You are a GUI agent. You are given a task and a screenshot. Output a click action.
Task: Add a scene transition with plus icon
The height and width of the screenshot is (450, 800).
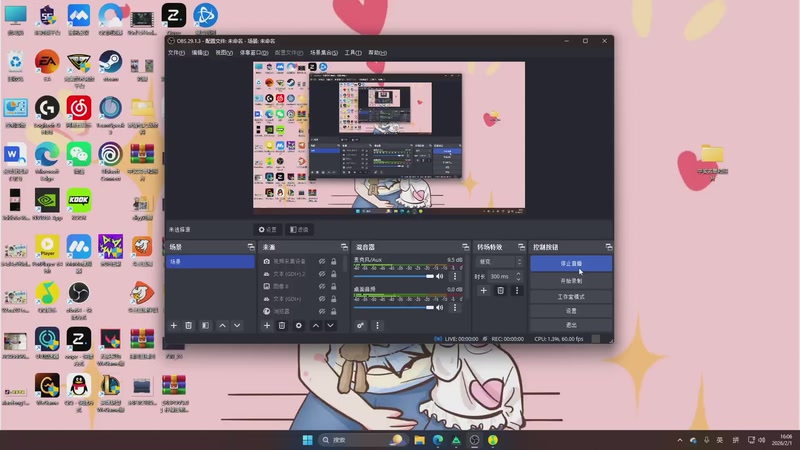tap(484, 290)
